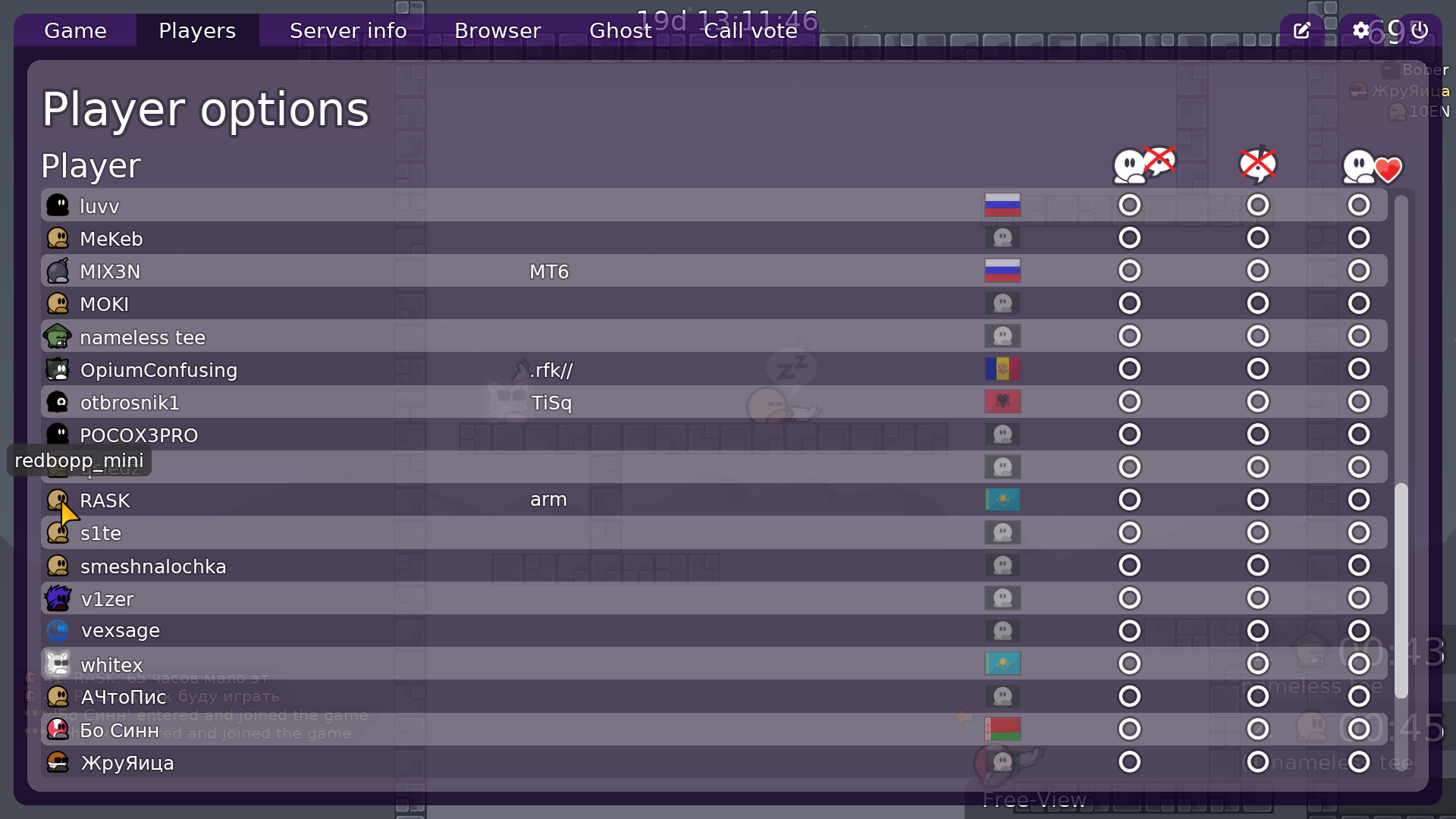Image resolution: width=1456 pixels, height=819 pixels.
Task: Click the Moldova flag in OpiumConfusing's row
Action: coord(1003,369)
